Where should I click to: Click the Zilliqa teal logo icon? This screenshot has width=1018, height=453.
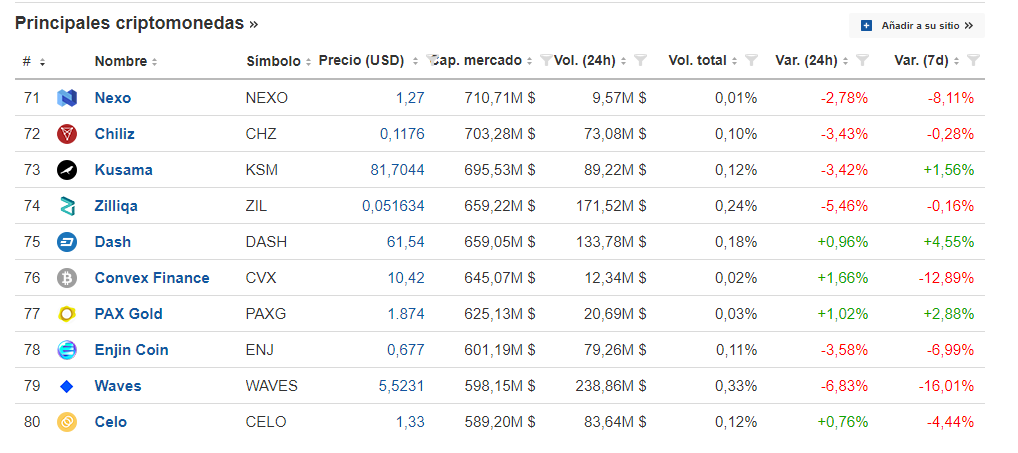(x=67, y=206)
